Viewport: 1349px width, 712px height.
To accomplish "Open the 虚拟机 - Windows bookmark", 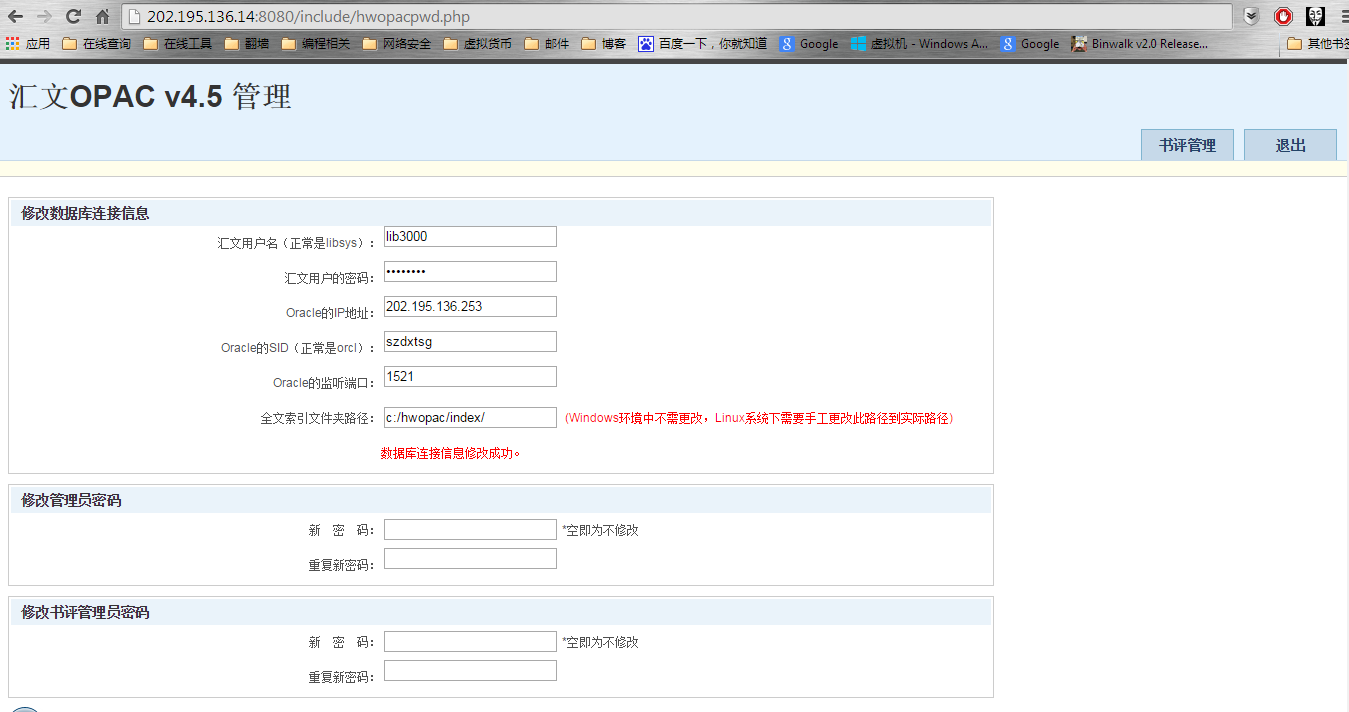I will [919, 44].
